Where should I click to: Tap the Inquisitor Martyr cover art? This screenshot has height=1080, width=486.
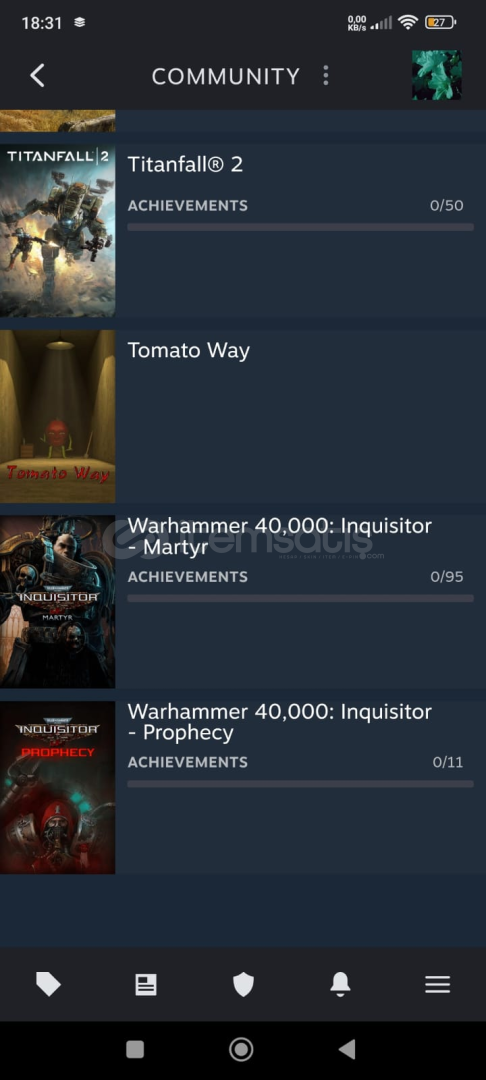58,602
